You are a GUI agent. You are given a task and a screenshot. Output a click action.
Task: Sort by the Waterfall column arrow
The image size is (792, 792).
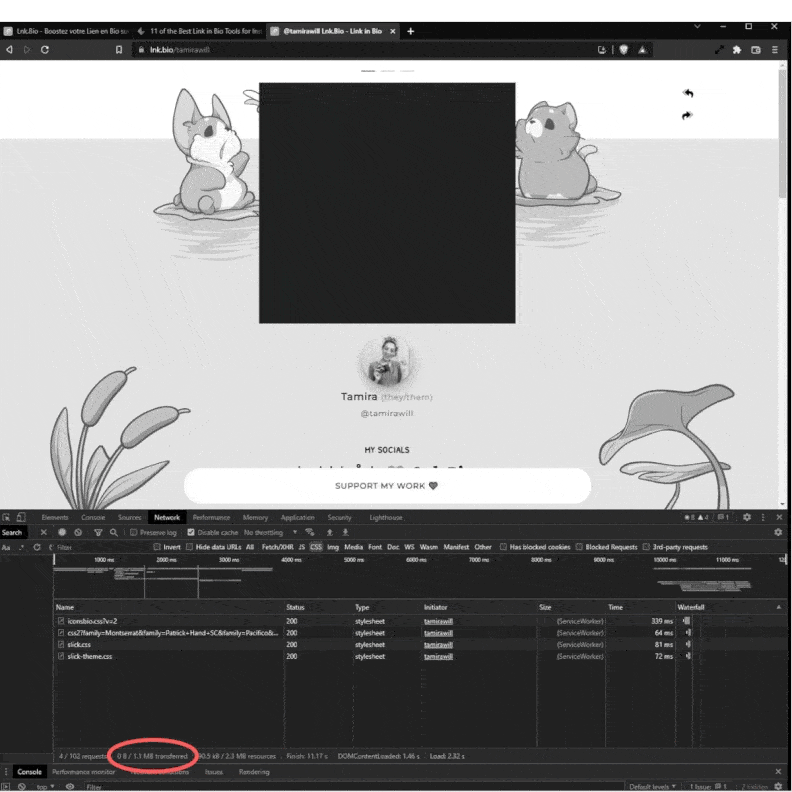coord(778,607)
